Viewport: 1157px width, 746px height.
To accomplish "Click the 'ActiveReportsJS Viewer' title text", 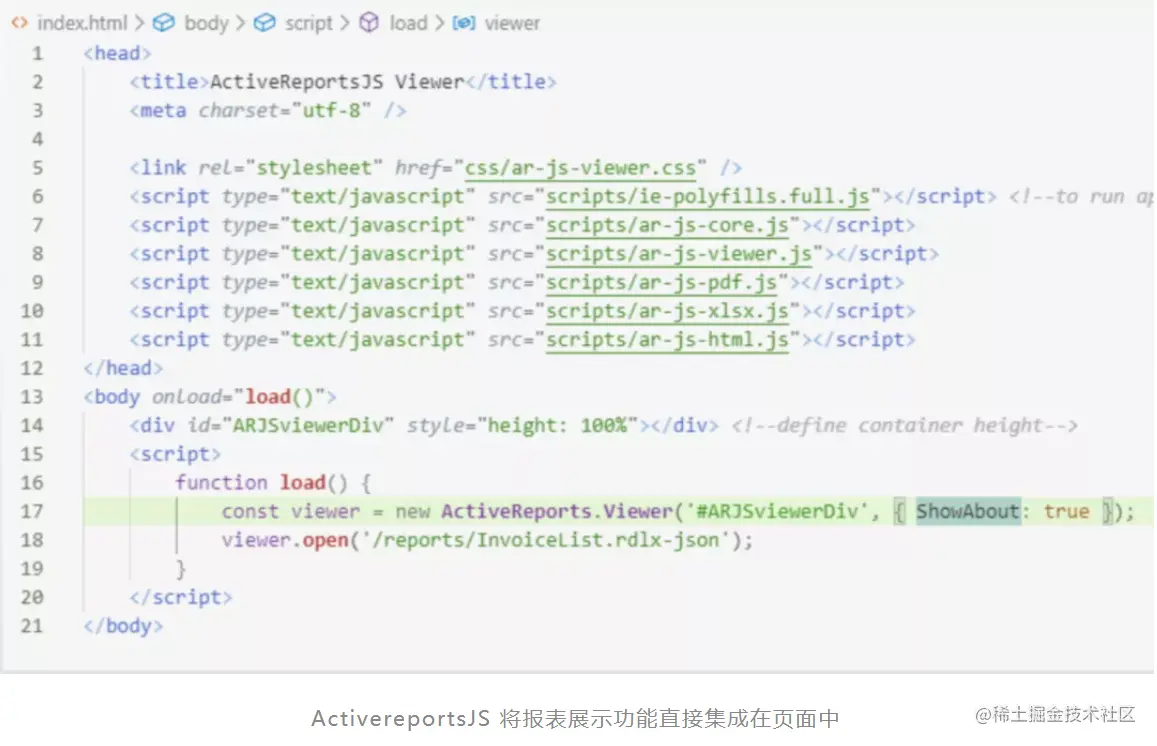I will point(337,82).
